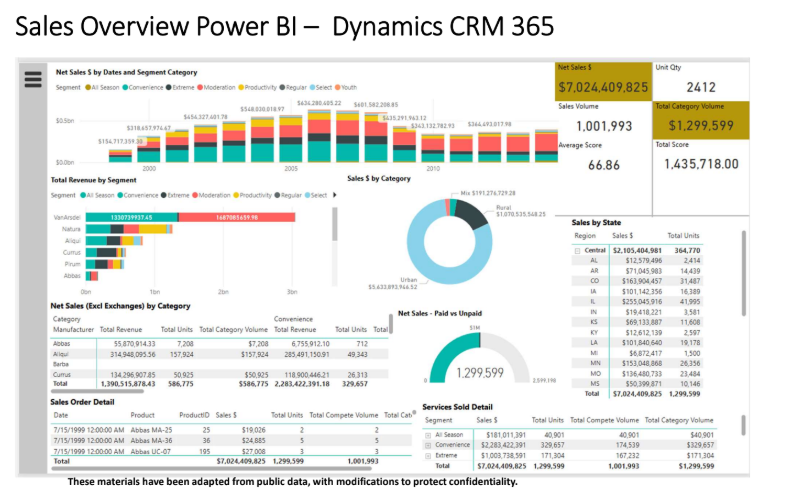Click the Urban slice of the donut chart
This screenshot has width=786, height=501.
coord(418,250)
